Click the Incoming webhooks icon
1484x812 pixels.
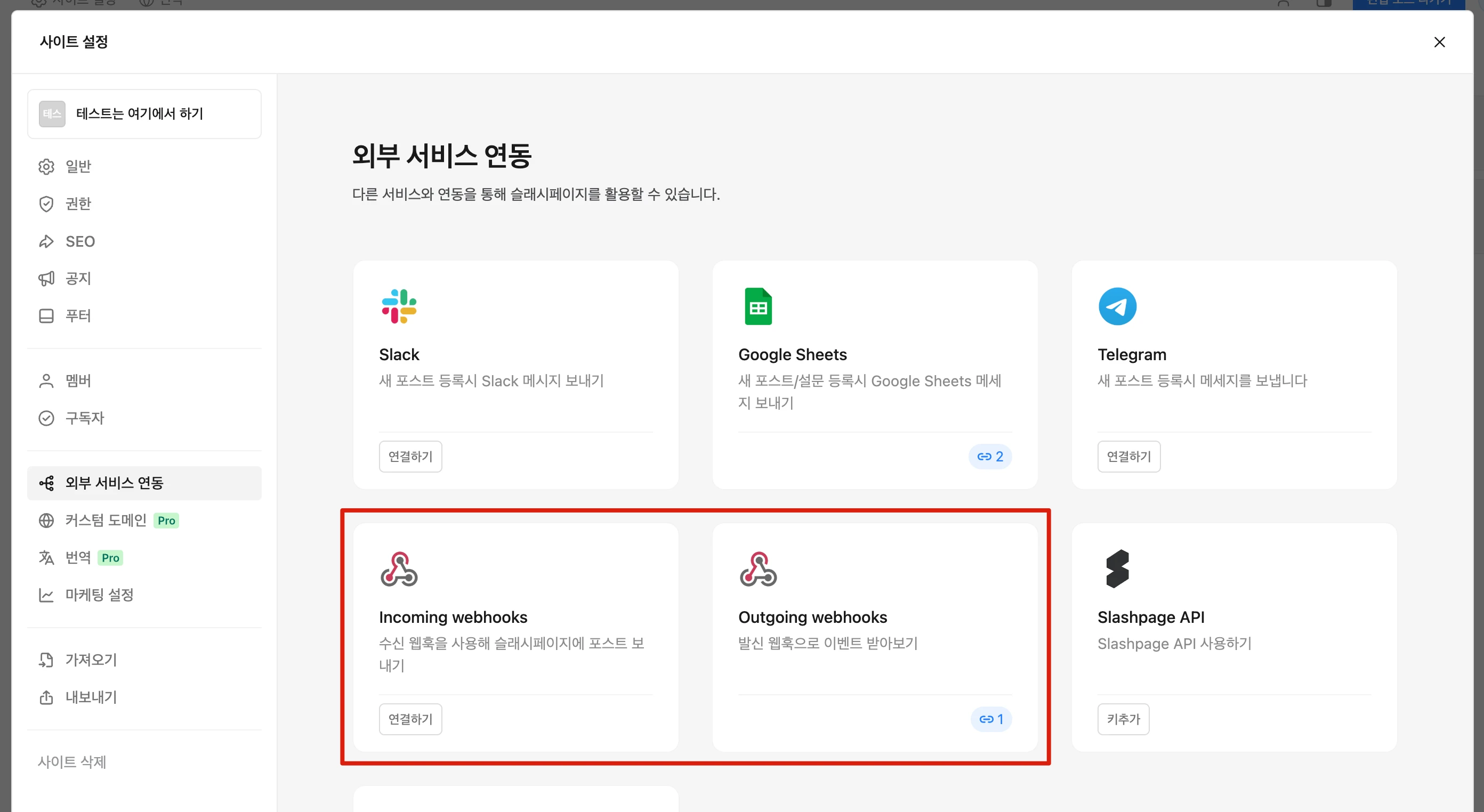(x=399, y=569)
